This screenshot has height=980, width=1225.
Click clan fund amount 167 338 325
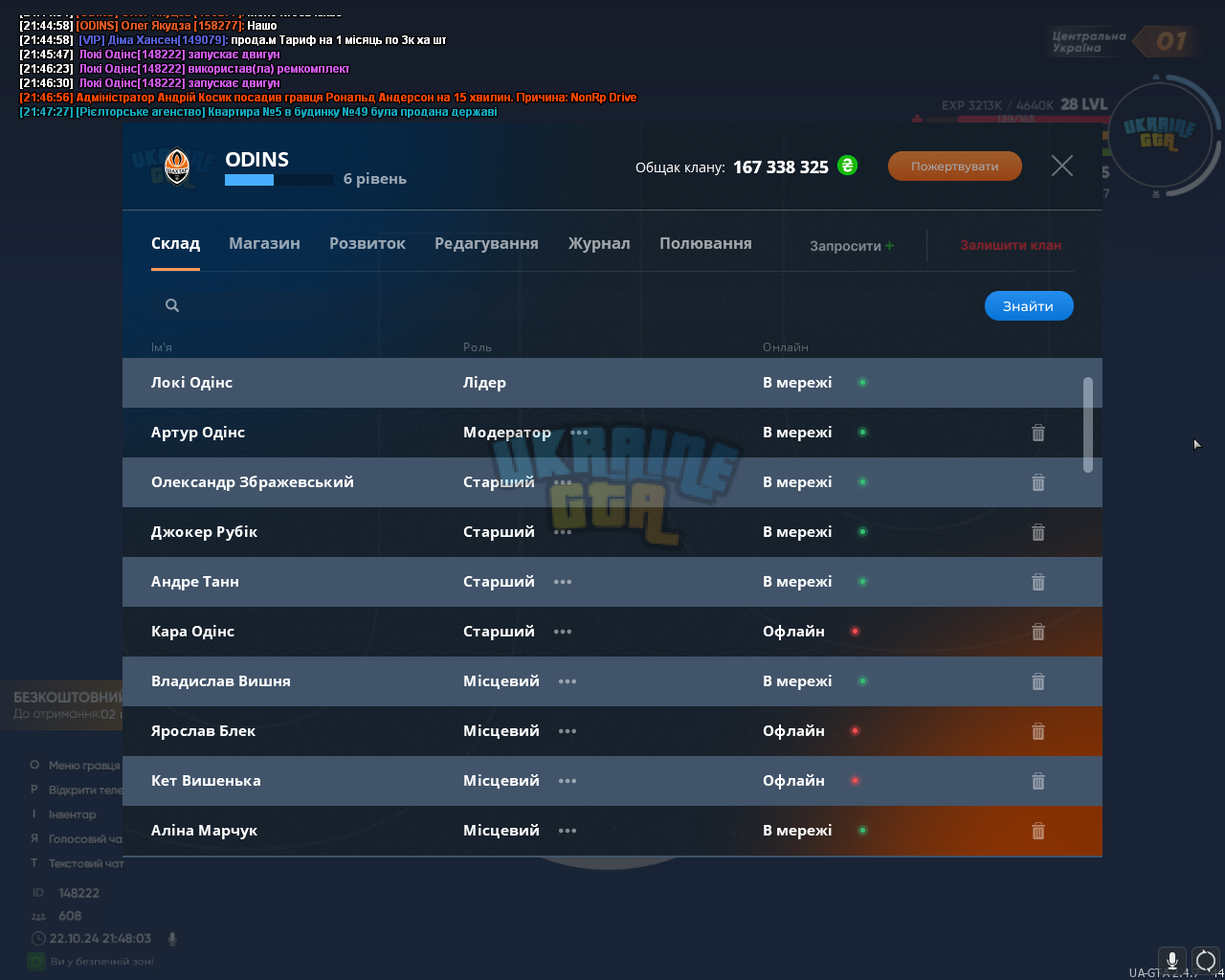[x=781, y=167]
